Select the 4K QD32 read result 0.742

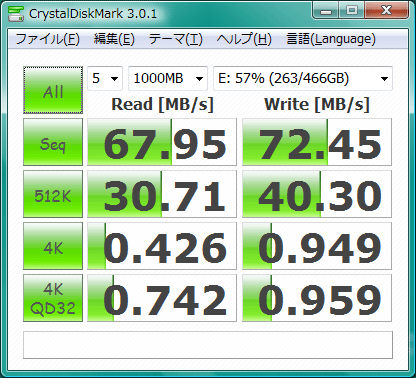tap(162, 298)
